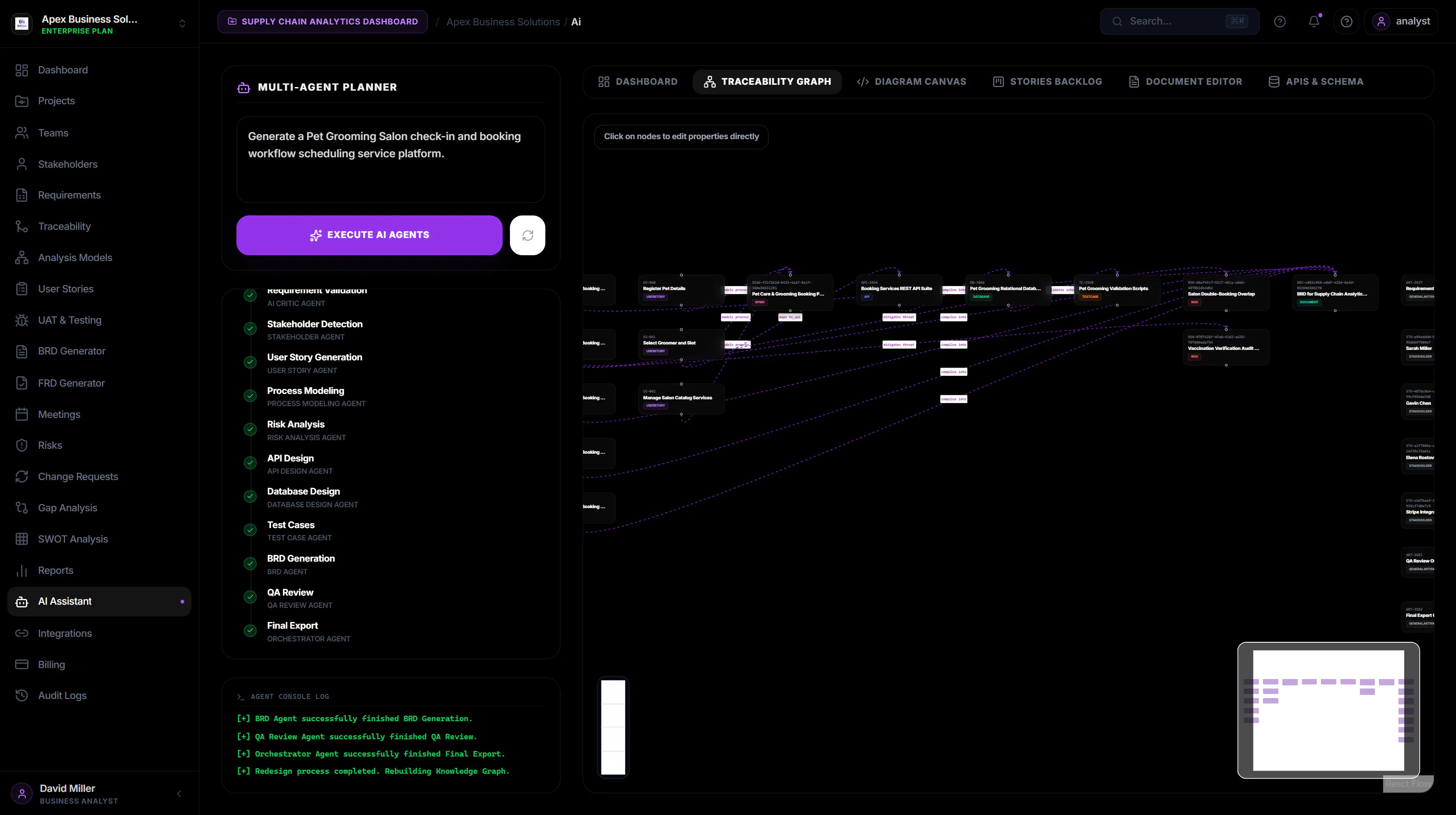Screen dimensions: 1456x815
Task: Open Integrations link icon
Action: [21, 634]
